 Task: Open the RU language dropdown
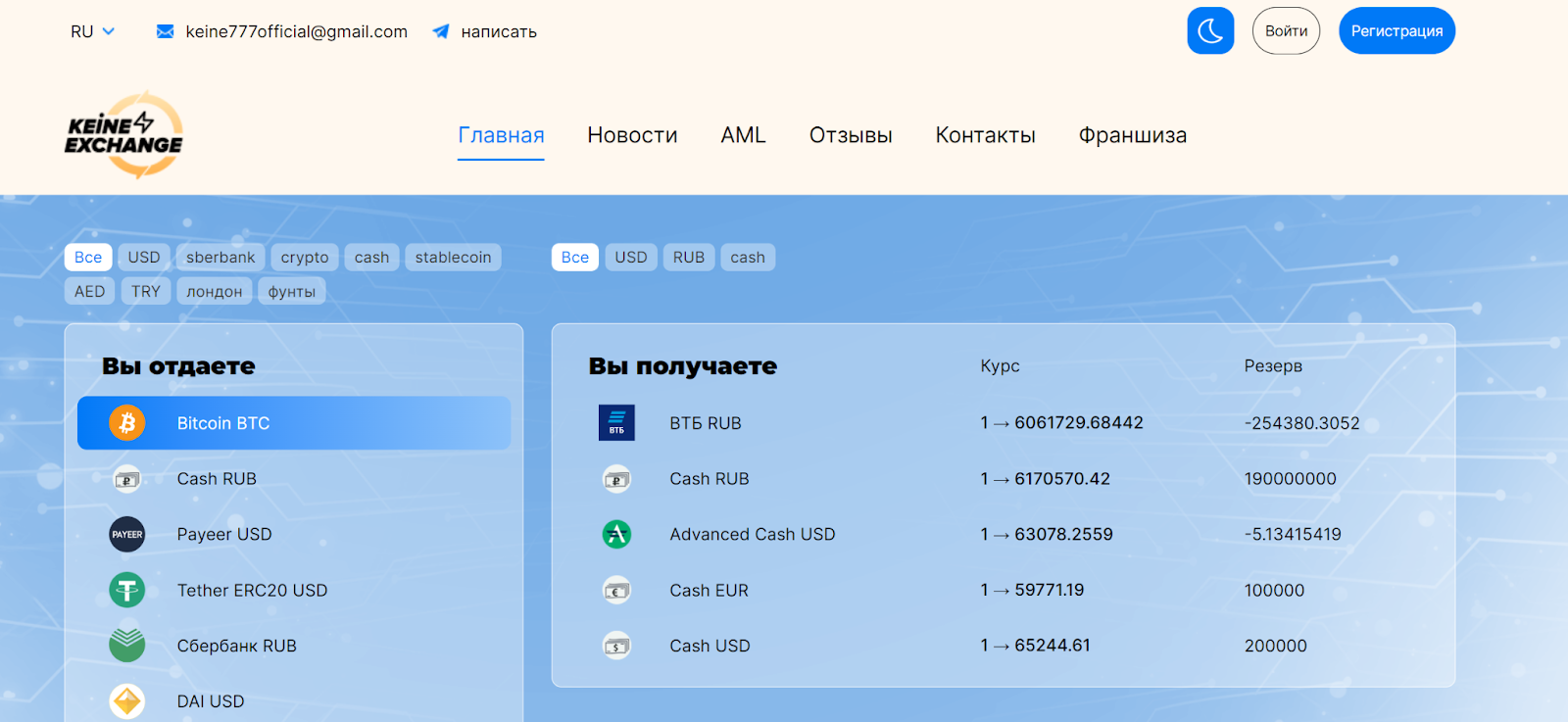(x=92, y=31)
